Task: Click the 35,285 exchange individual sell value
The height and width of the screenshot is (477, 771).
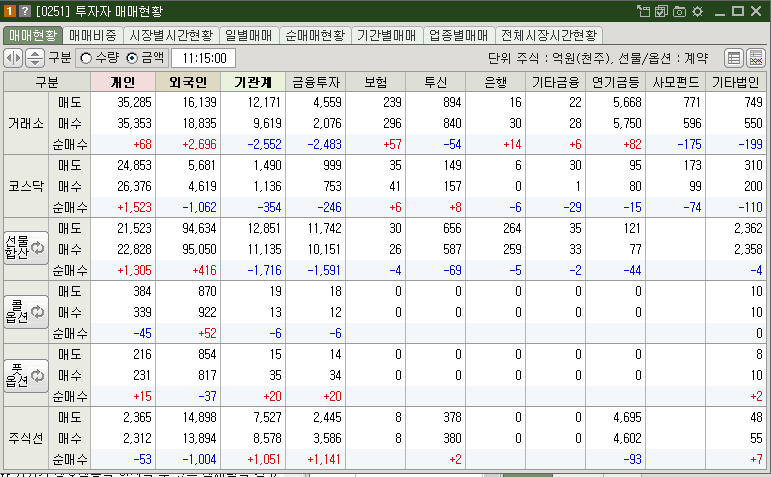Action: (134, 102)
